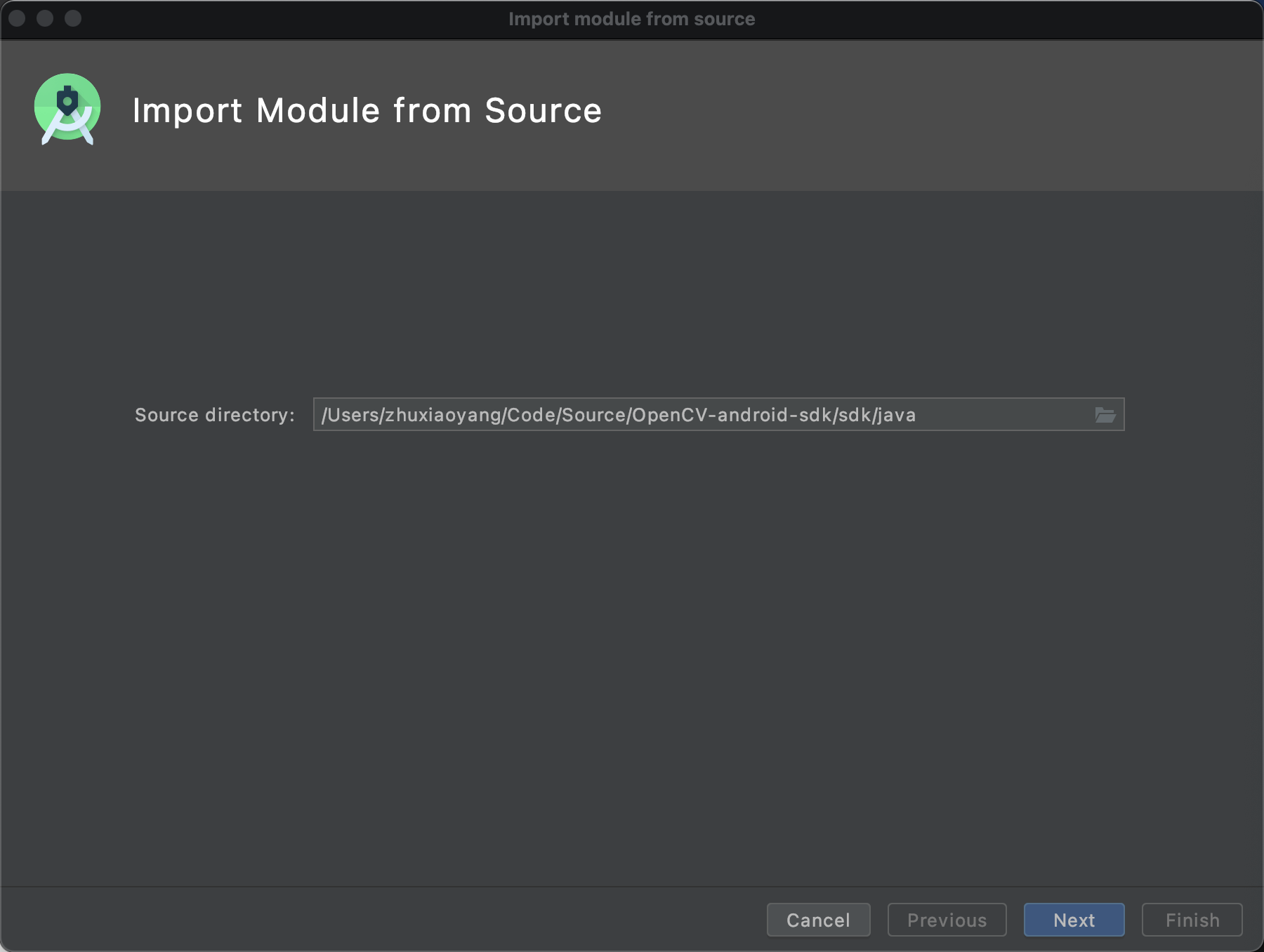Click the Next button
Viewport: 1264px width, 952px height.
point(1074,920)
